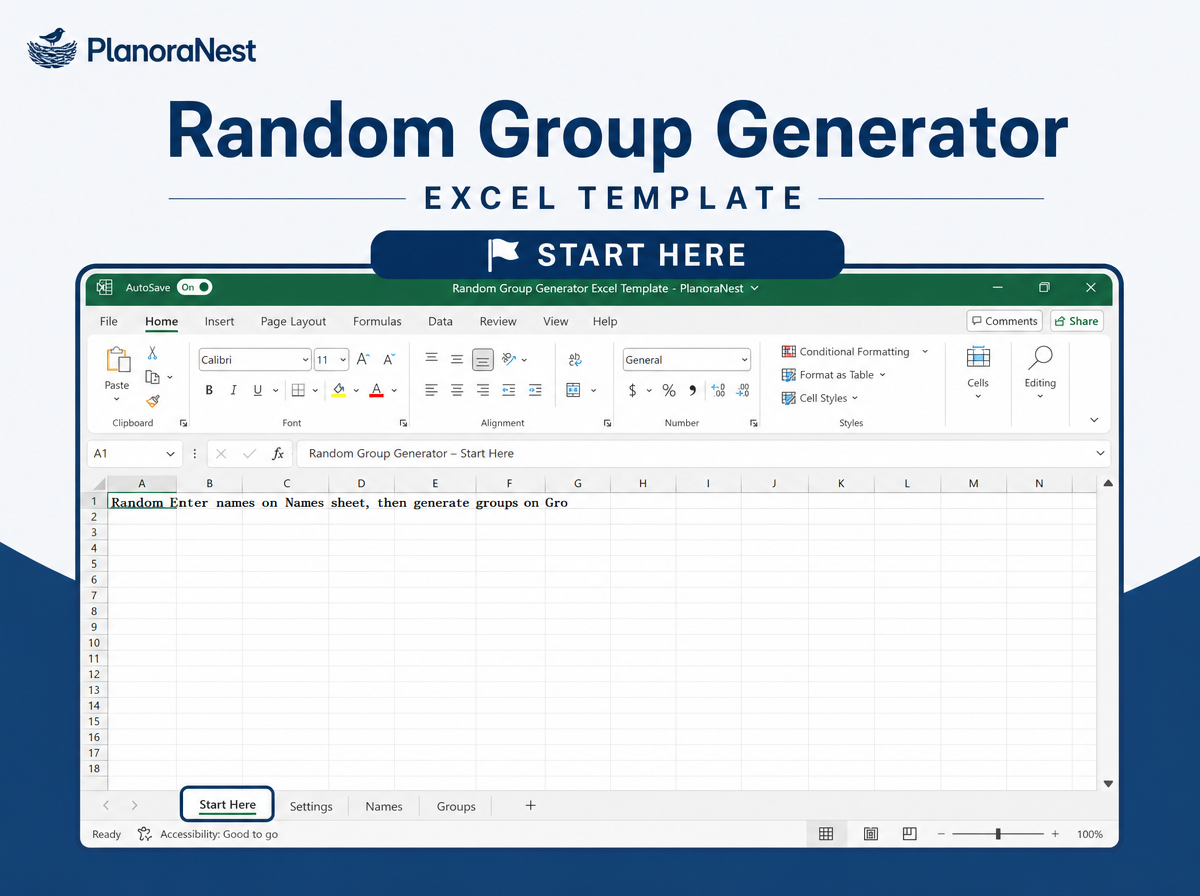Select the Format Painter brush
Image resolution: width=1200 pixels, height=896 pixels.
pyautogui.click(x=153, y=401)
